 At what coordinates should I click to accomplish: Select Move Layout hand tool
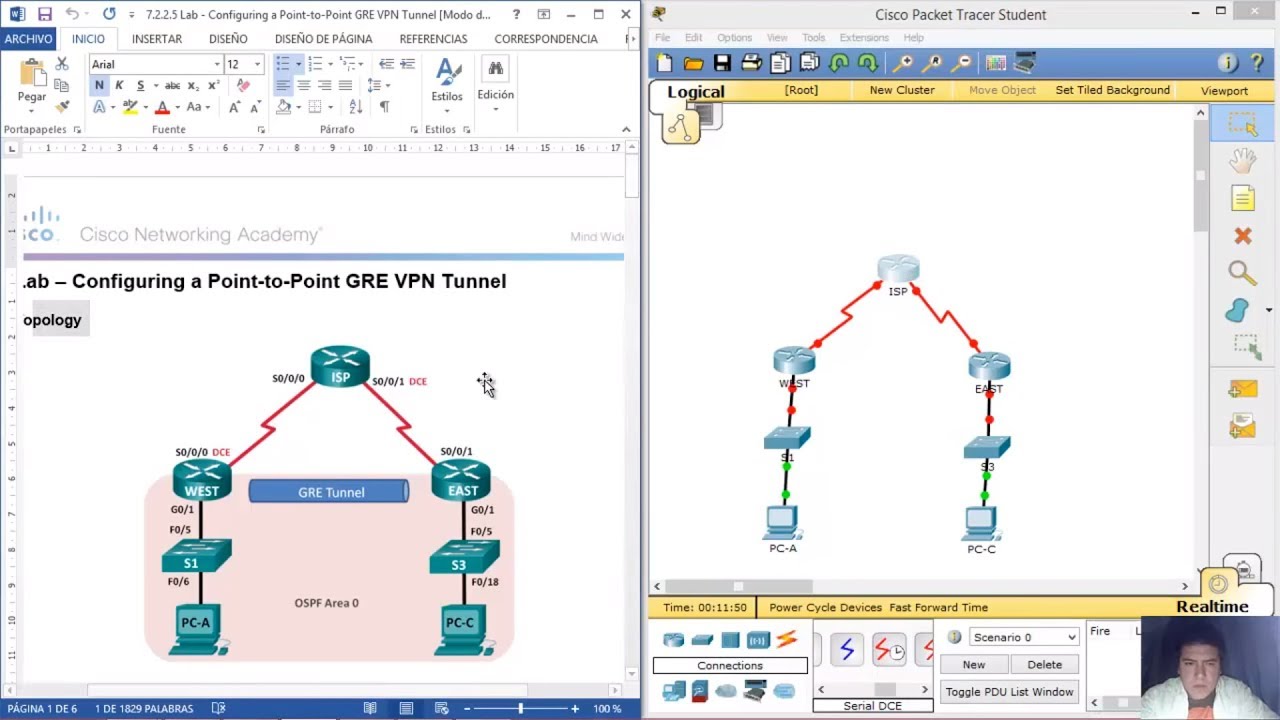click(x=1243, y=160)
